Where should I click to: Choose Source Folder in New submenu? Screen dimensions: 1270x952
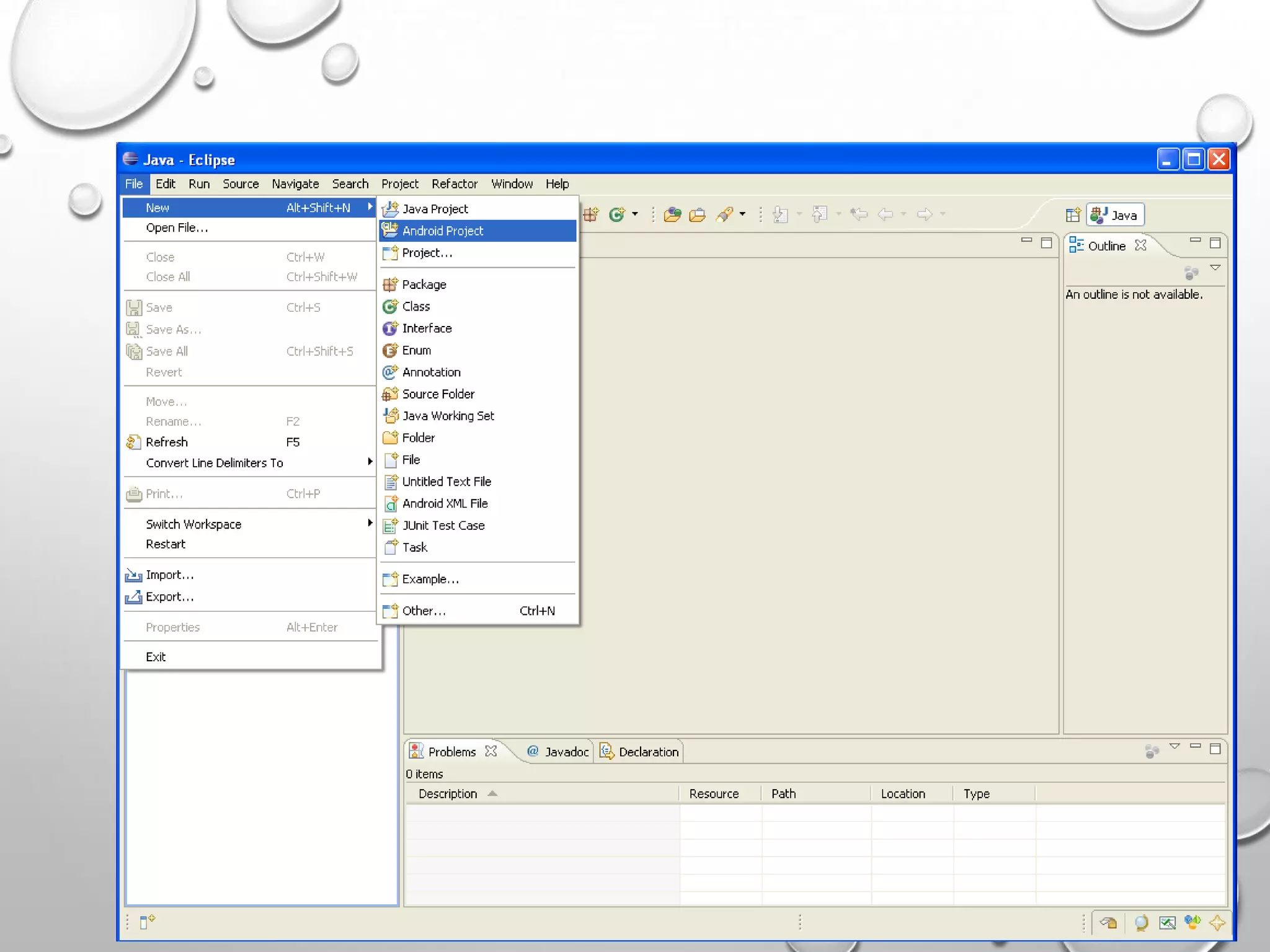pos(477,394)
